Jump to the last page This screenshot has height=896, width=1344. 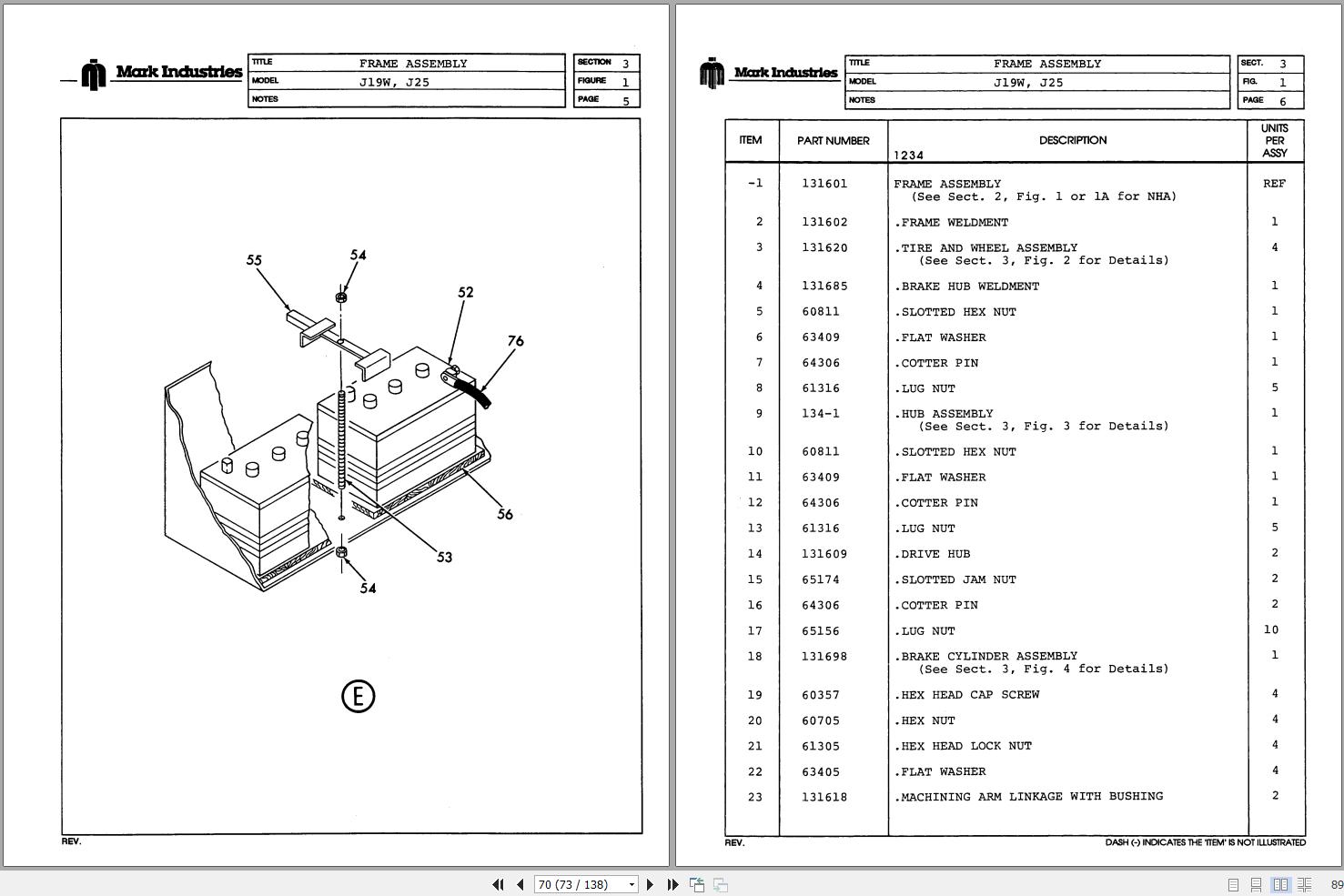click(672, 884)
